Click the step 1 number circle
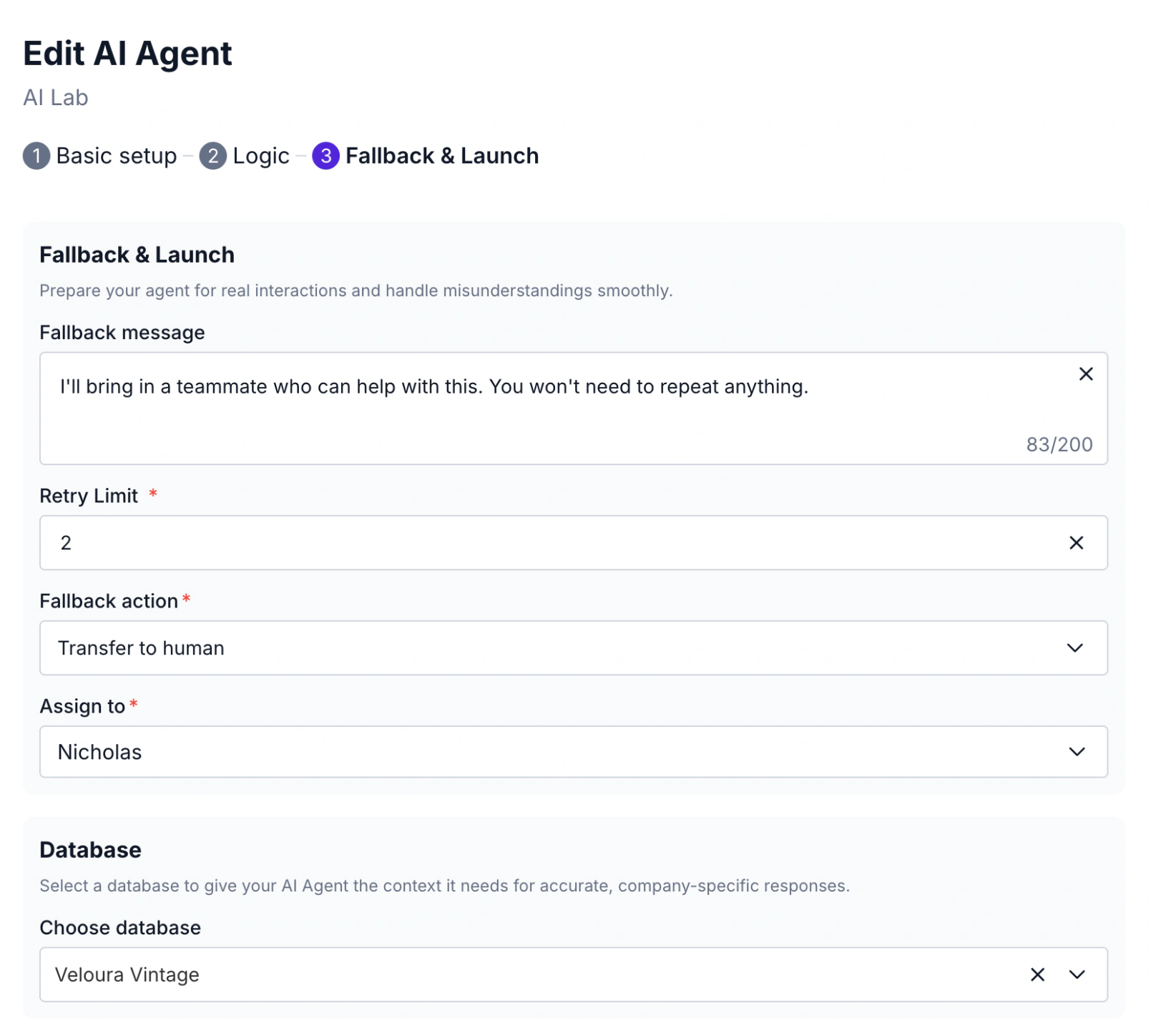The height and width of the screenshot is (1036, 1156). point(36,155)
